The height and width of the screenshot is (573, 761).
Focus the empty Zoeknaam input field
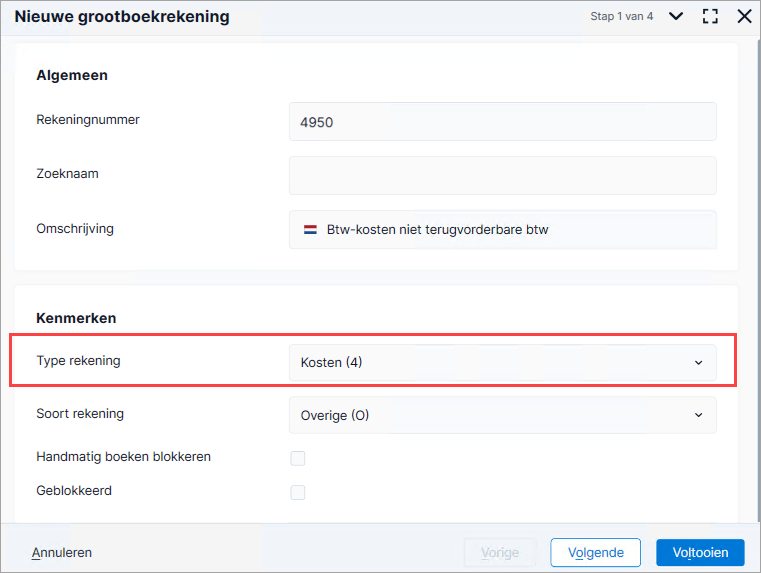[502, 176]
